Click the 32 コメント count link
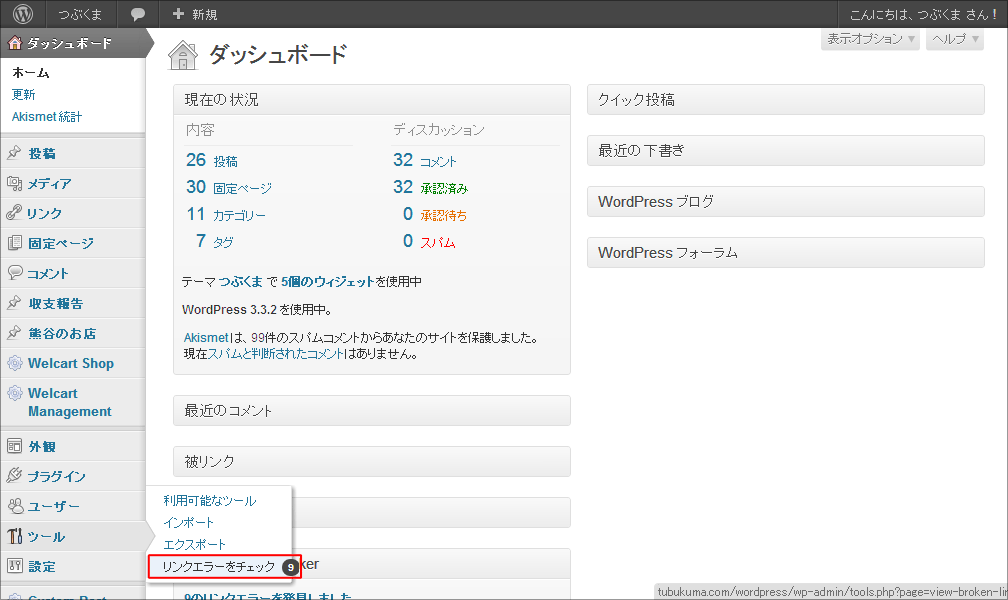1008x600 pixels. [425, 160]
